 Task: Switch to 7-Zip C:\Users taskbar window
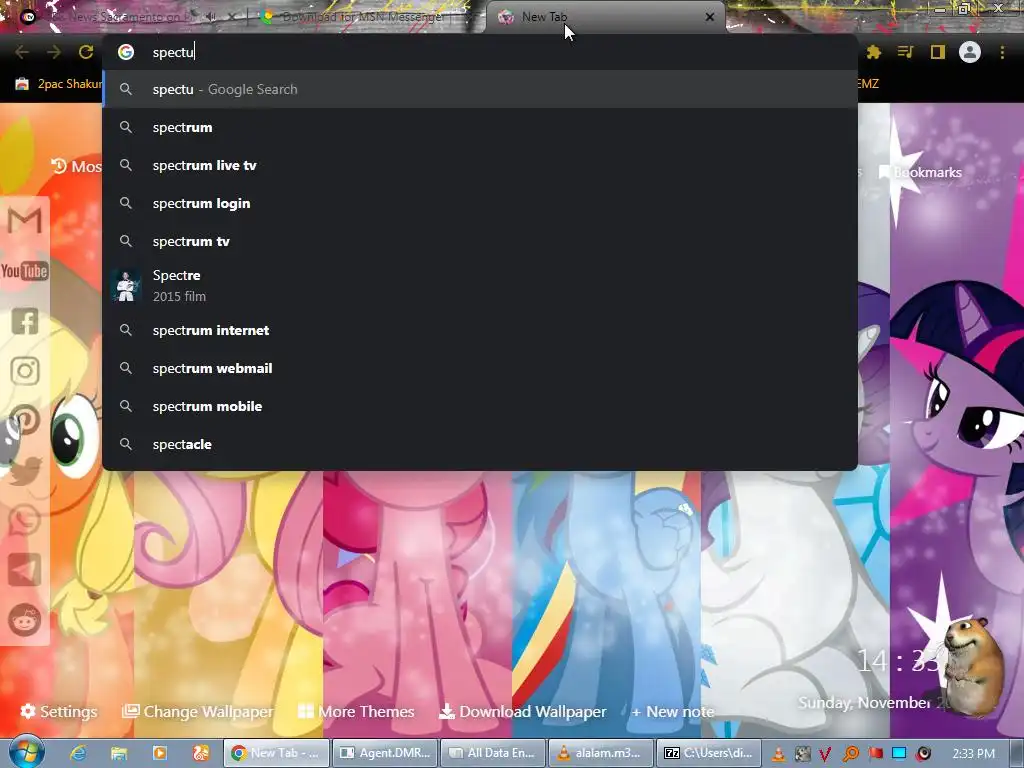(x=709, y=753)
